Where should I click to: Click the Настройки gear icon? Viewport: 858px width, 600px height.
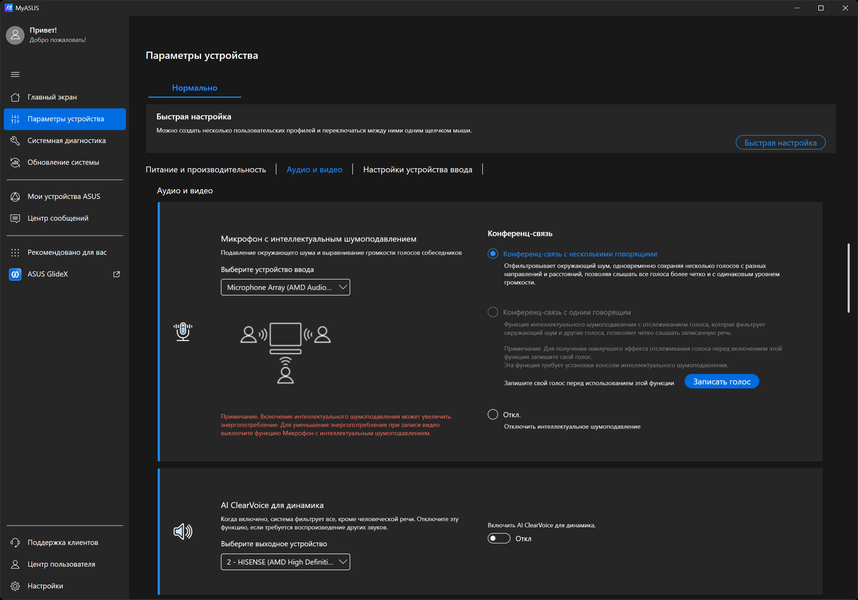pos(15,586)
